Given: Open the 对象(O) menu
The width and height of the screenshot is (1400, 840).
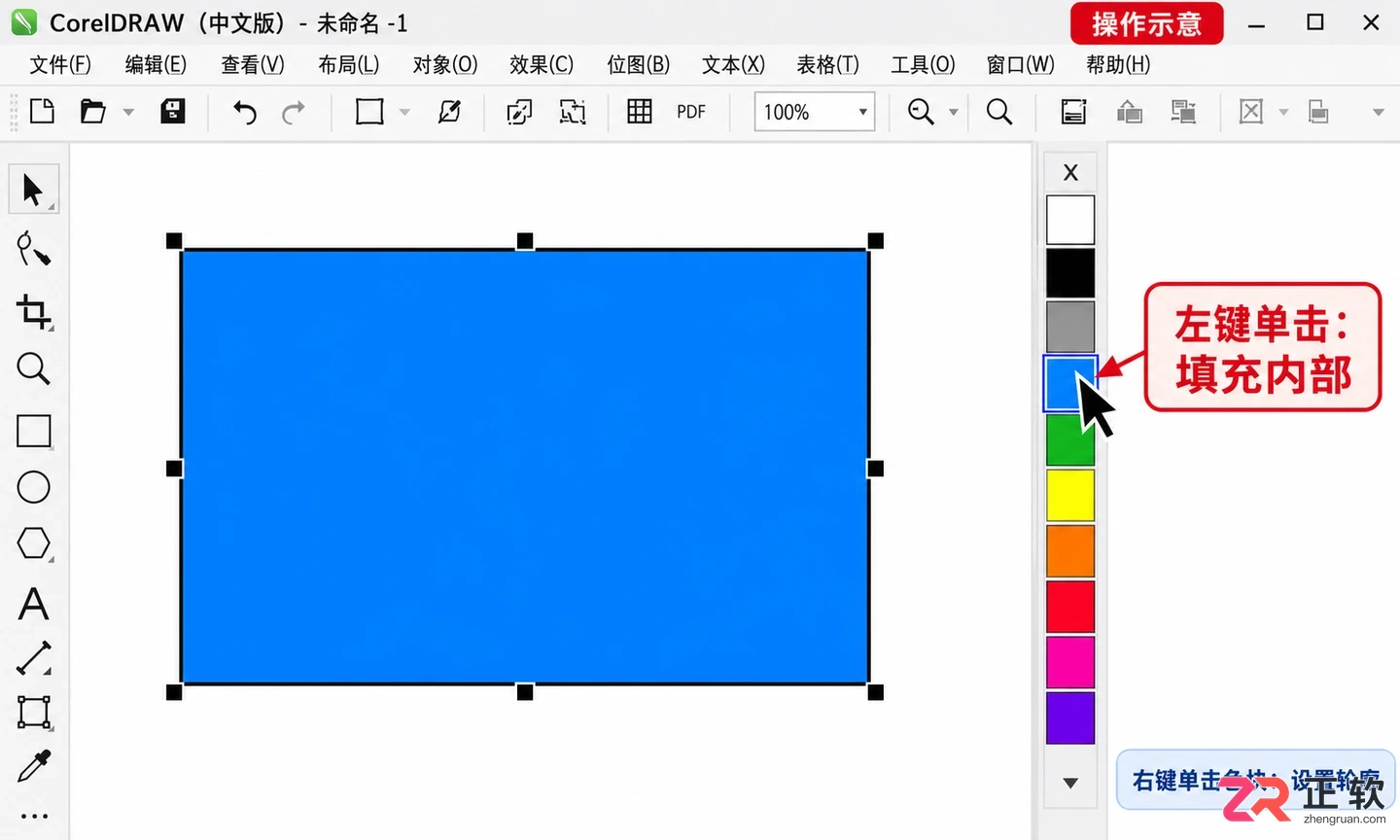Looking at the screenshot, I should click(445, 65).
